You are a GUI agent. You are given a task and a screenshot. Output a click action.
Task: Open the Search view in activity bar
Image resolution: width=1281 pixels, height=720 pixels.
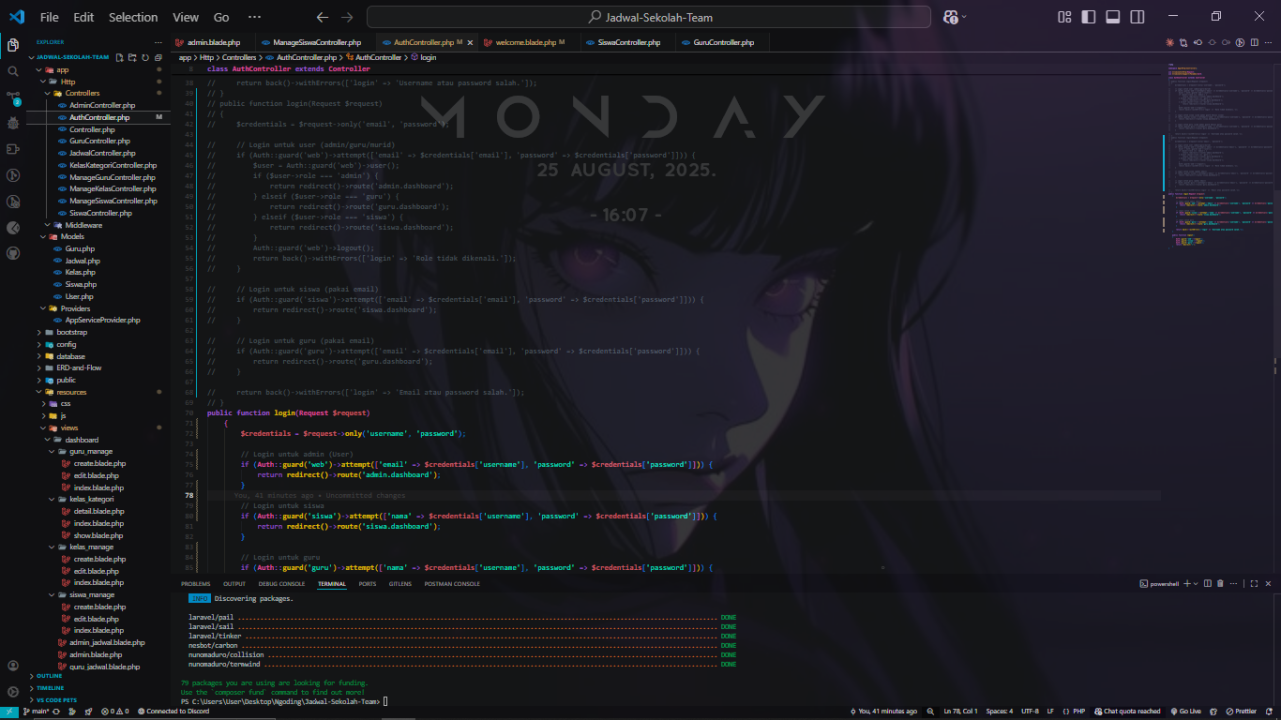click(x=13, y=71)
